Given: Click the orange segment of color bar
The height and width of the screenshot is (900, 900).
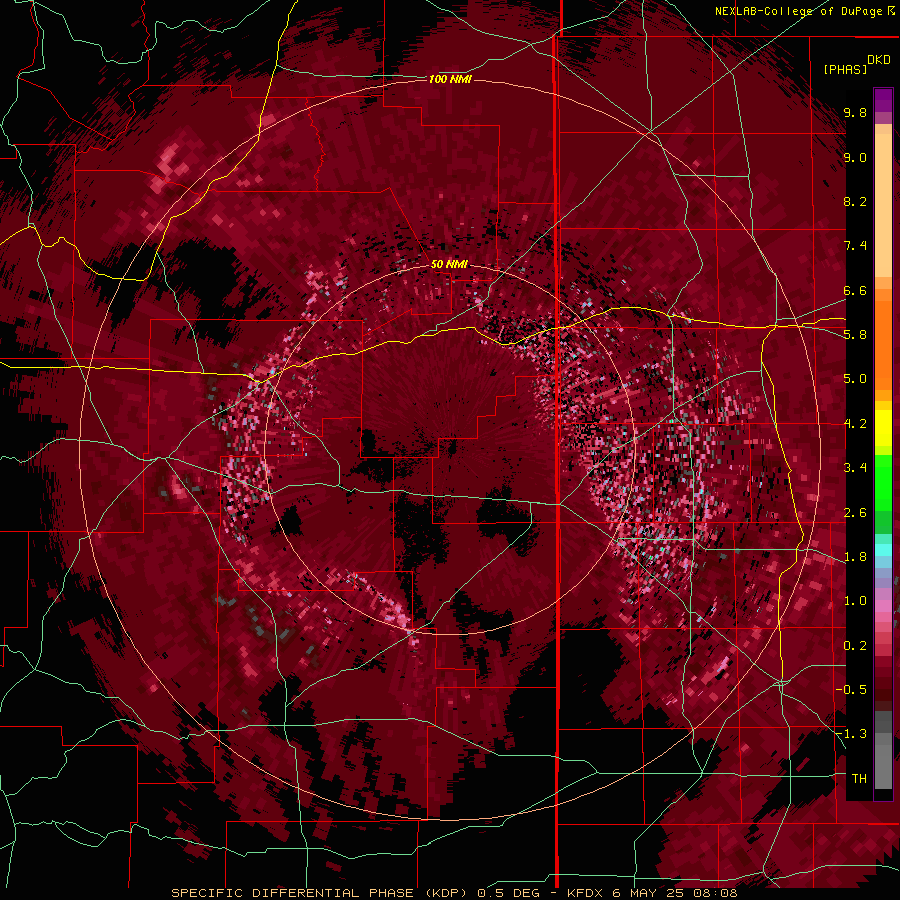Looking at the screenshot, I should [883, 344].
